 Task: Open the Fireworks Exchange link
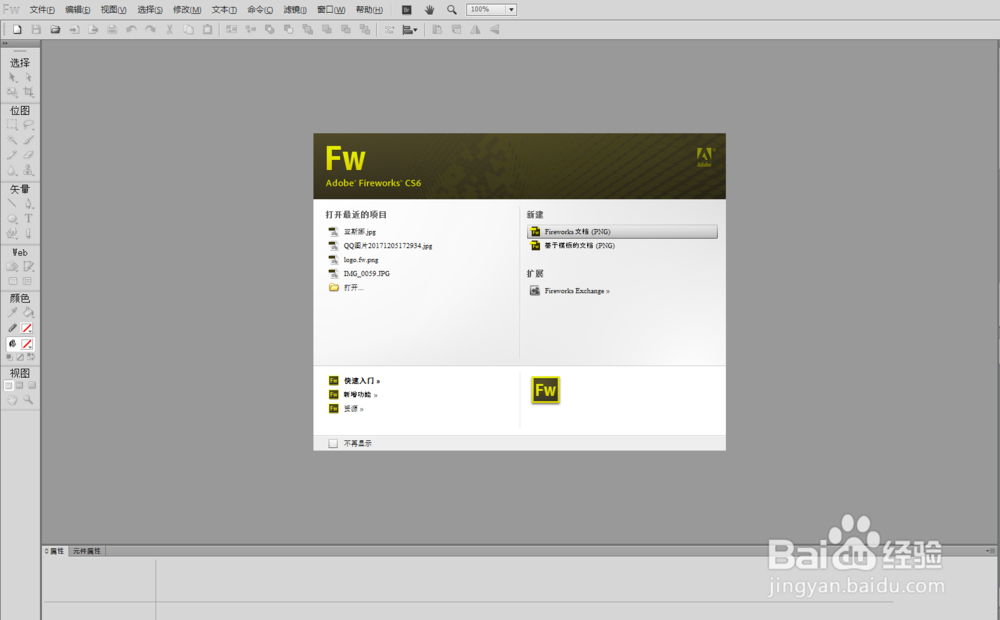pyautogui.click(x=570, y=291)
